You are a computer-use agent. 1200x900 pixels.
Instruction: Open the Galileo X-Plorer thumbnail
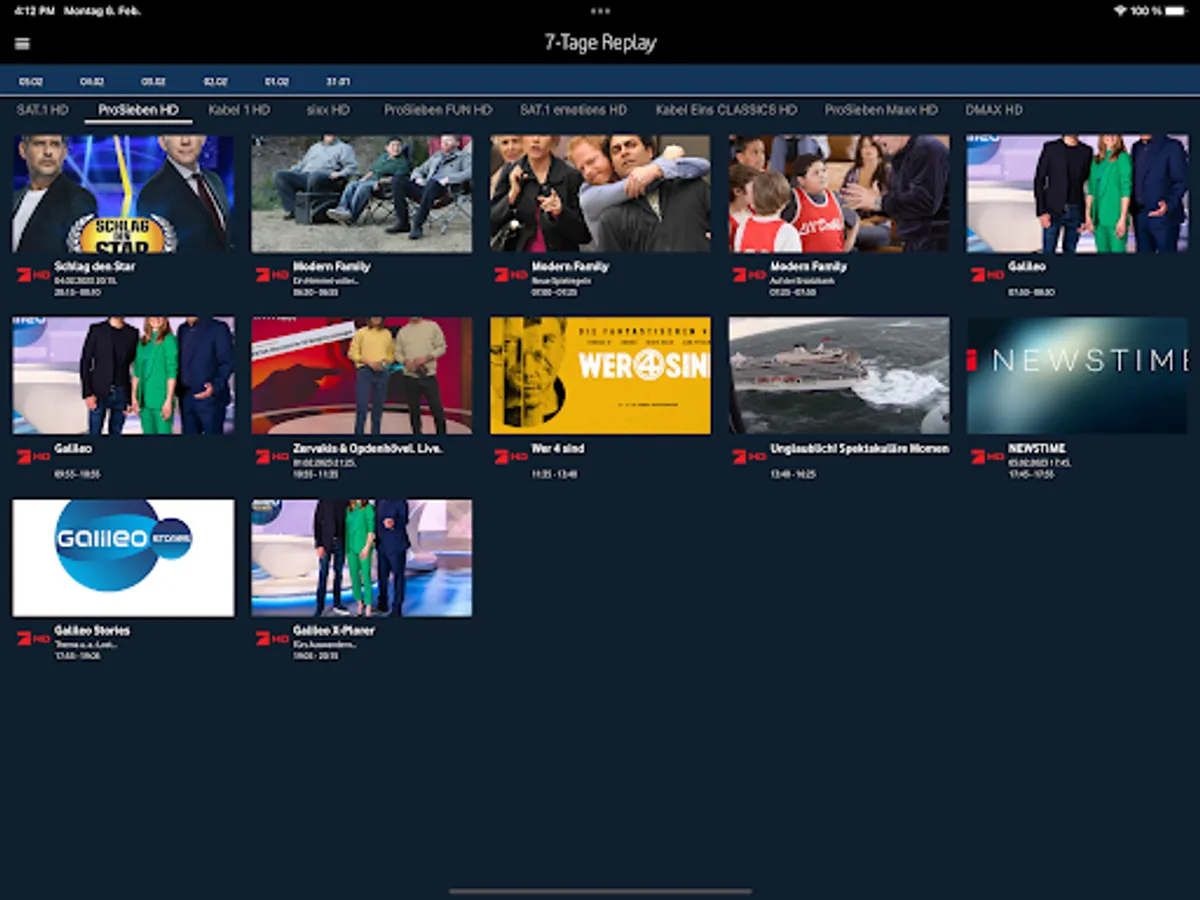362,558
